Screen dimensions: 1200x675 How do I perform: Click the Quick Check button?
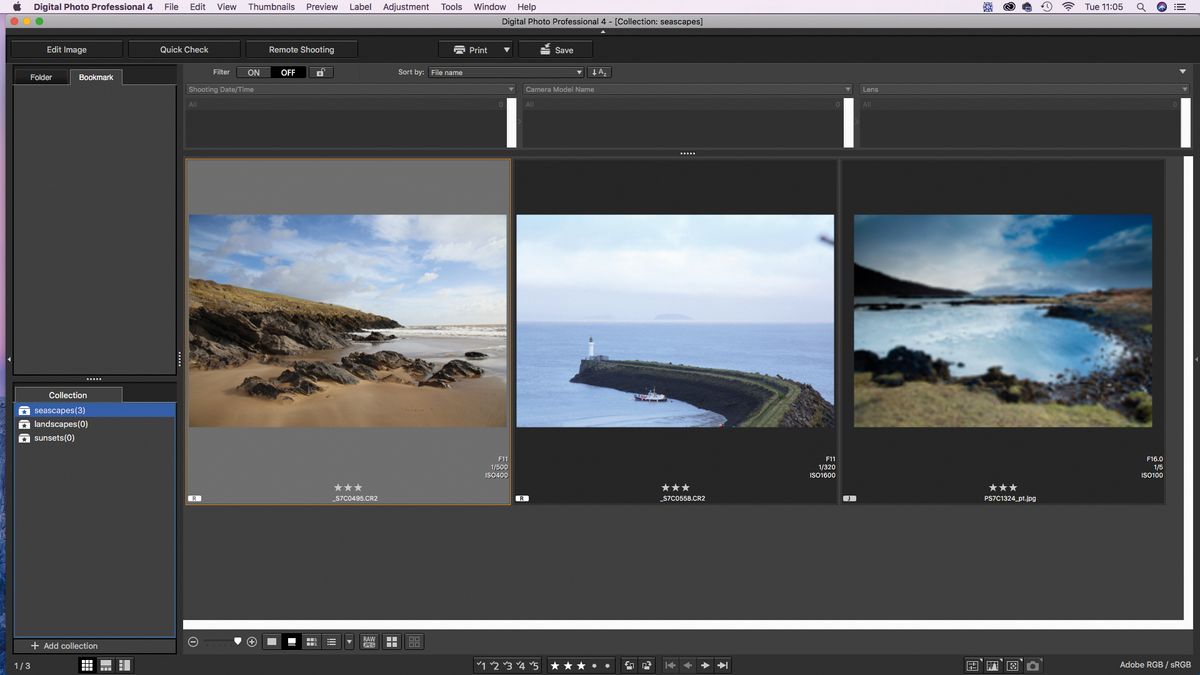pos(184,49)
